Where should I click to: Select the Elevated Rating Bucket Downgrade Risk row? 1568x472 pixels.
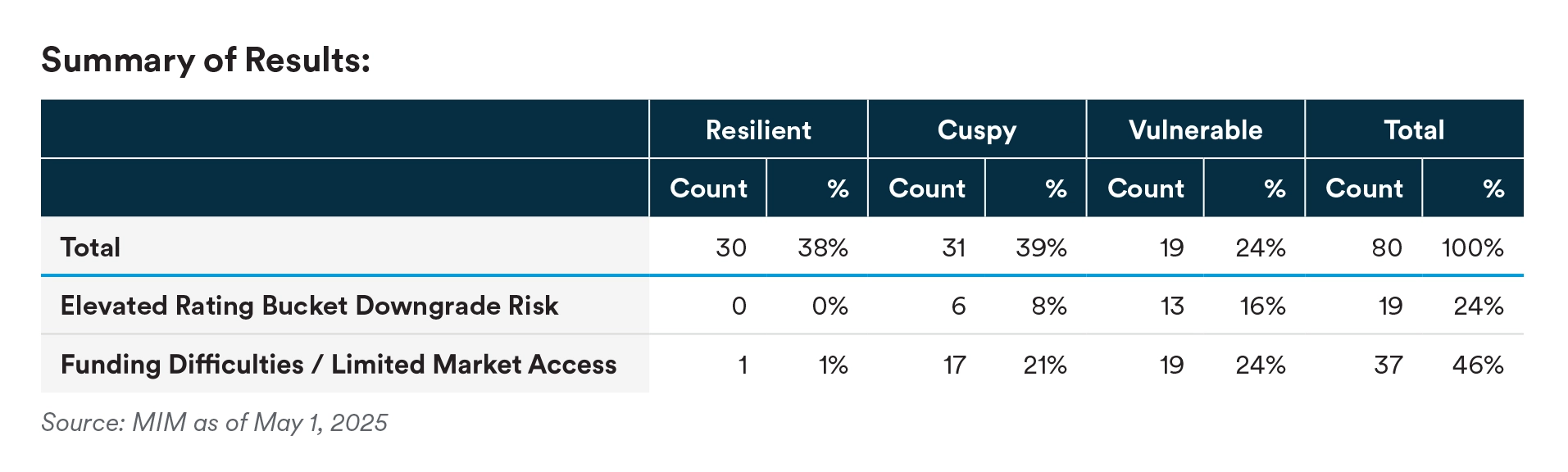click(309, 306)
